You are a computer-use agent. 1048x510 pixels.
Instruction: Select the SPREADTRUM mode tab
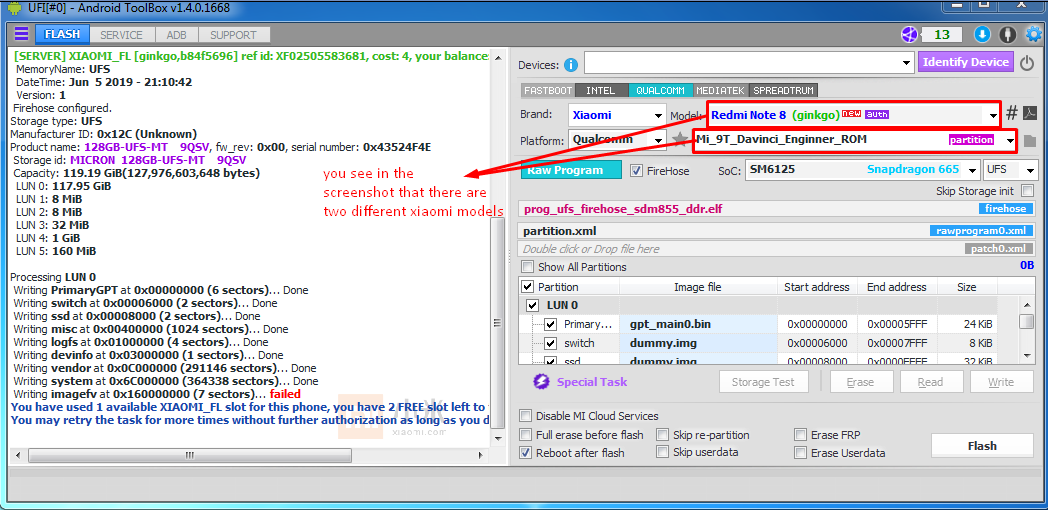[x=784, y=90]
